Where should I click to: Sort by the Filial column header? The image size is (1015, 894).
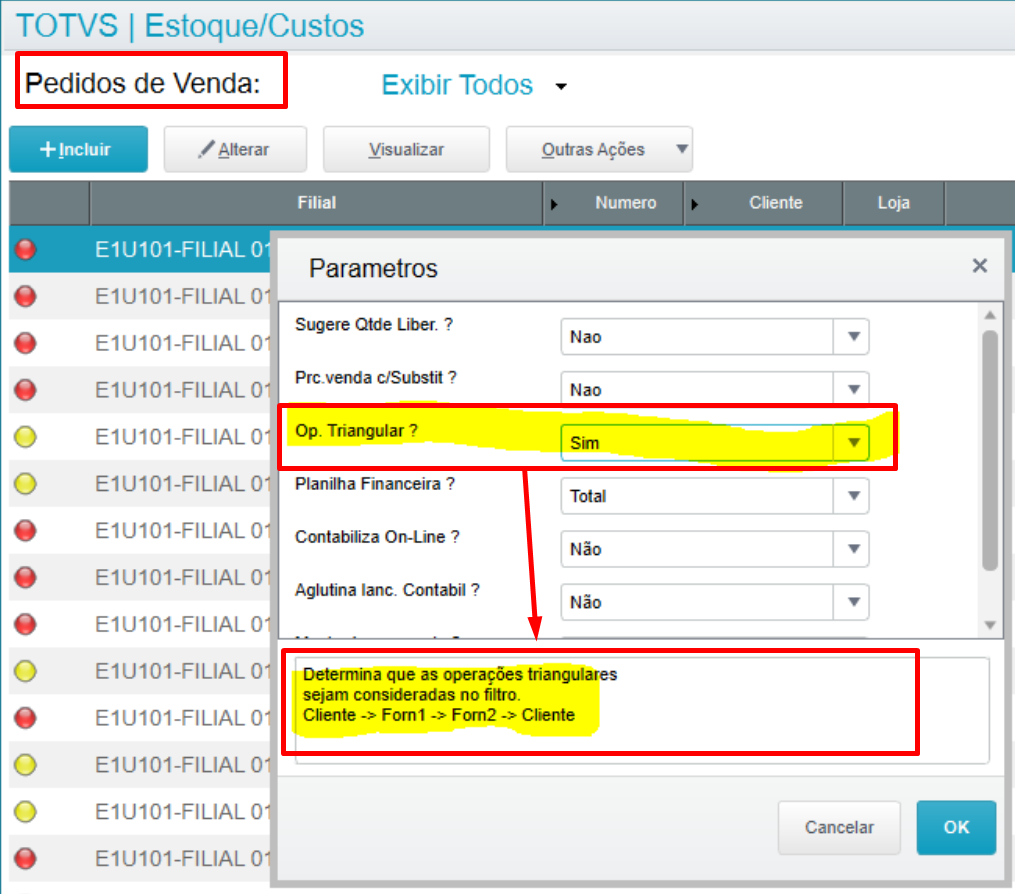tap(317, 203)
